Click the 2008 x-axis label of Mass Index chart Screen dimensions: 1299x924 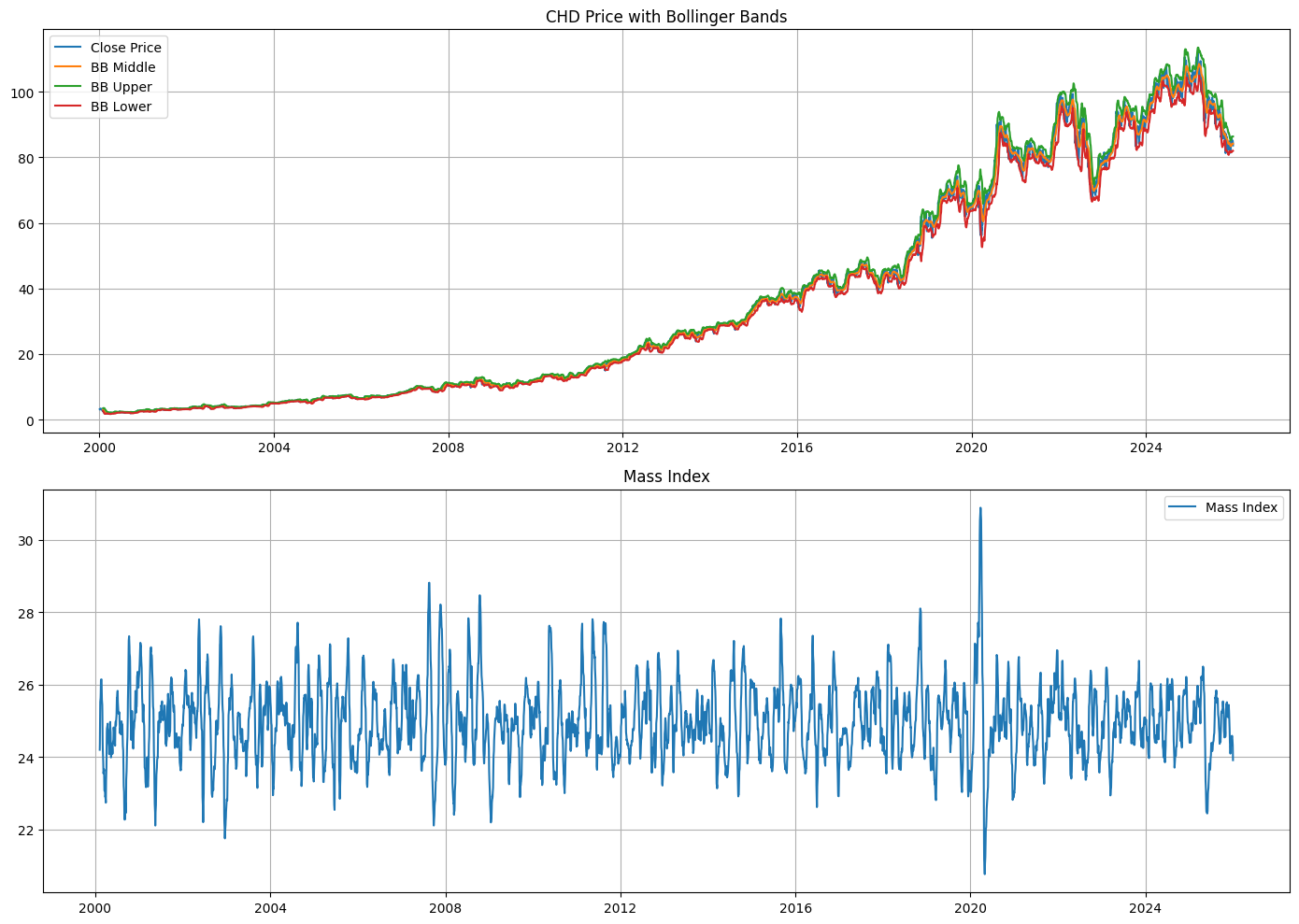point(446,907)
